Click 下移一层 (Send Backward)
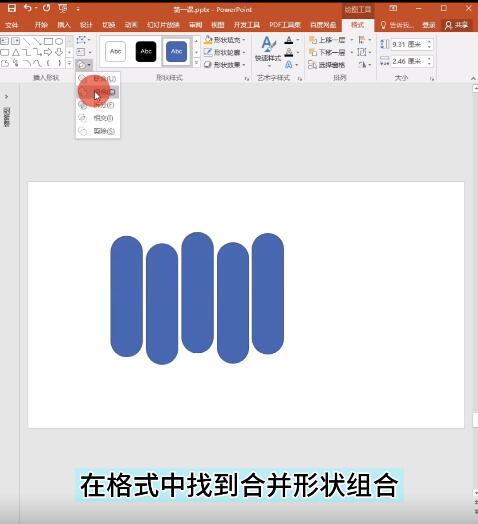 click(x=327, y=52)
